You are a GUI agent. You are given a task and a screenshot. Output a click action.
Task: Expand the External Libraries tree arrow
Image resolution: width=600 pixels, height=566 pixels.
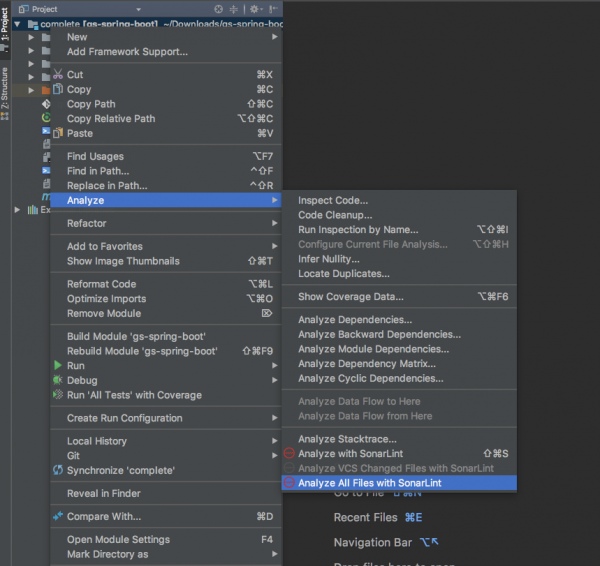click(17, 209)
